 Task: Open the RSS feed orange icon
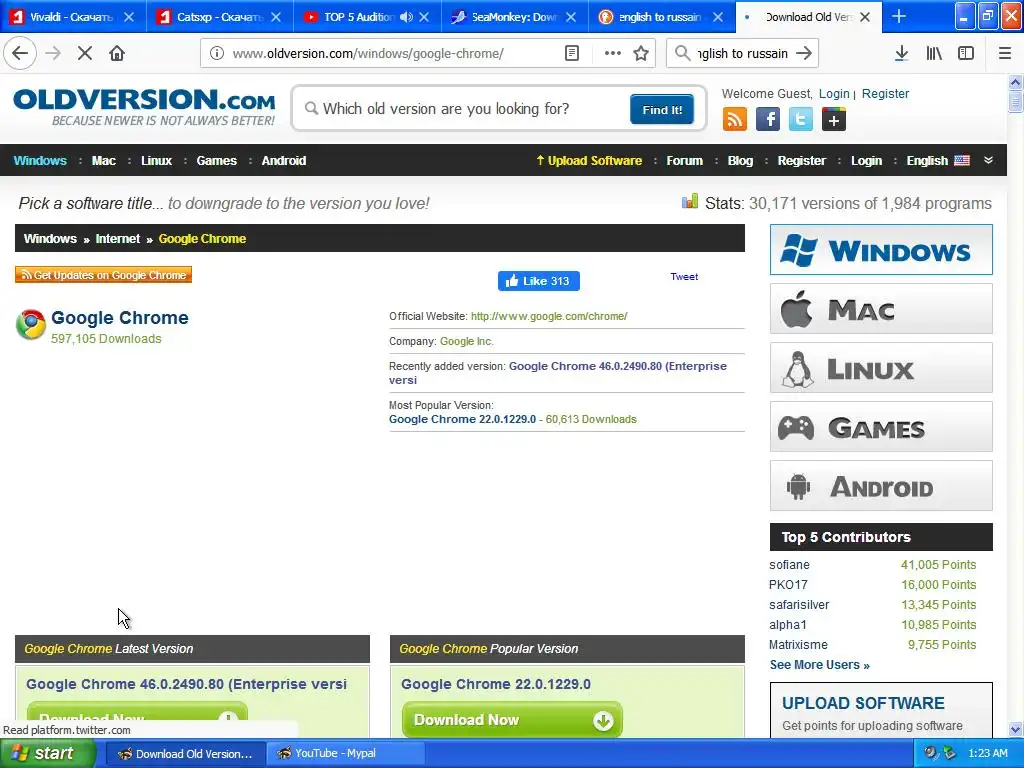(x=735, y=120)
